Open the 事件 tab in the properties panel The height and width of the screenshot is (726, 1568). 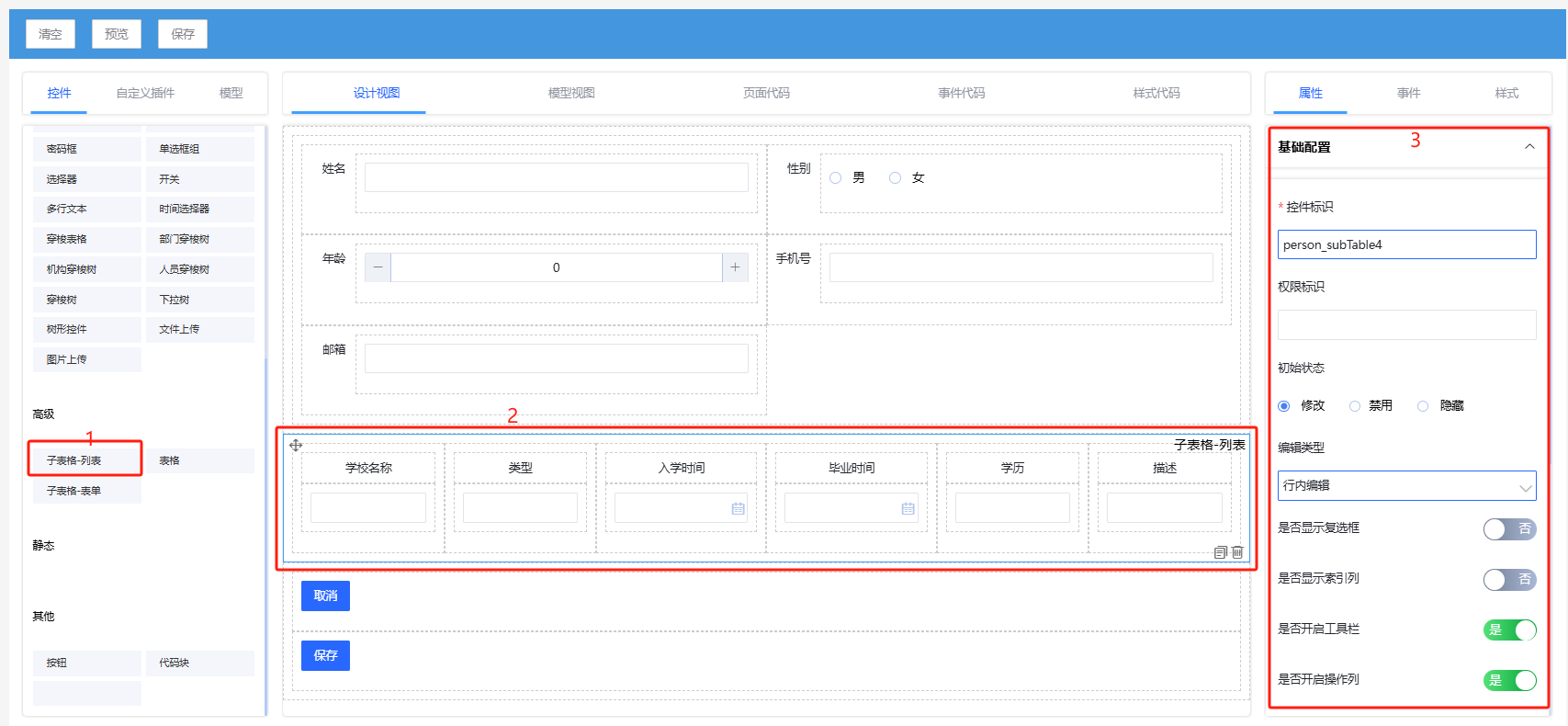click(x=1408, y=93)
